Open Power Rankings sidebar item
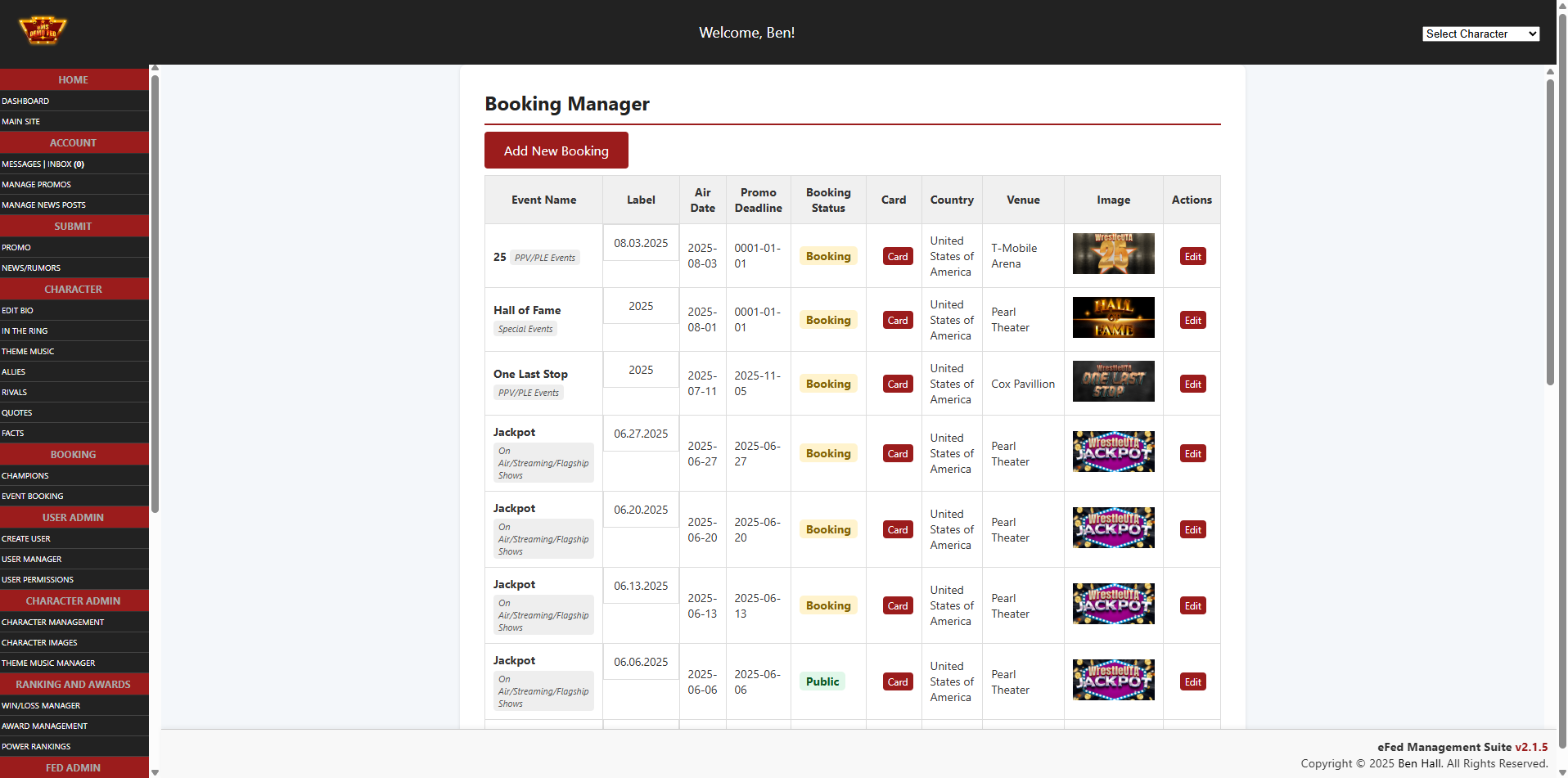This screenshot has height=778, width=1568. (36, 747)
